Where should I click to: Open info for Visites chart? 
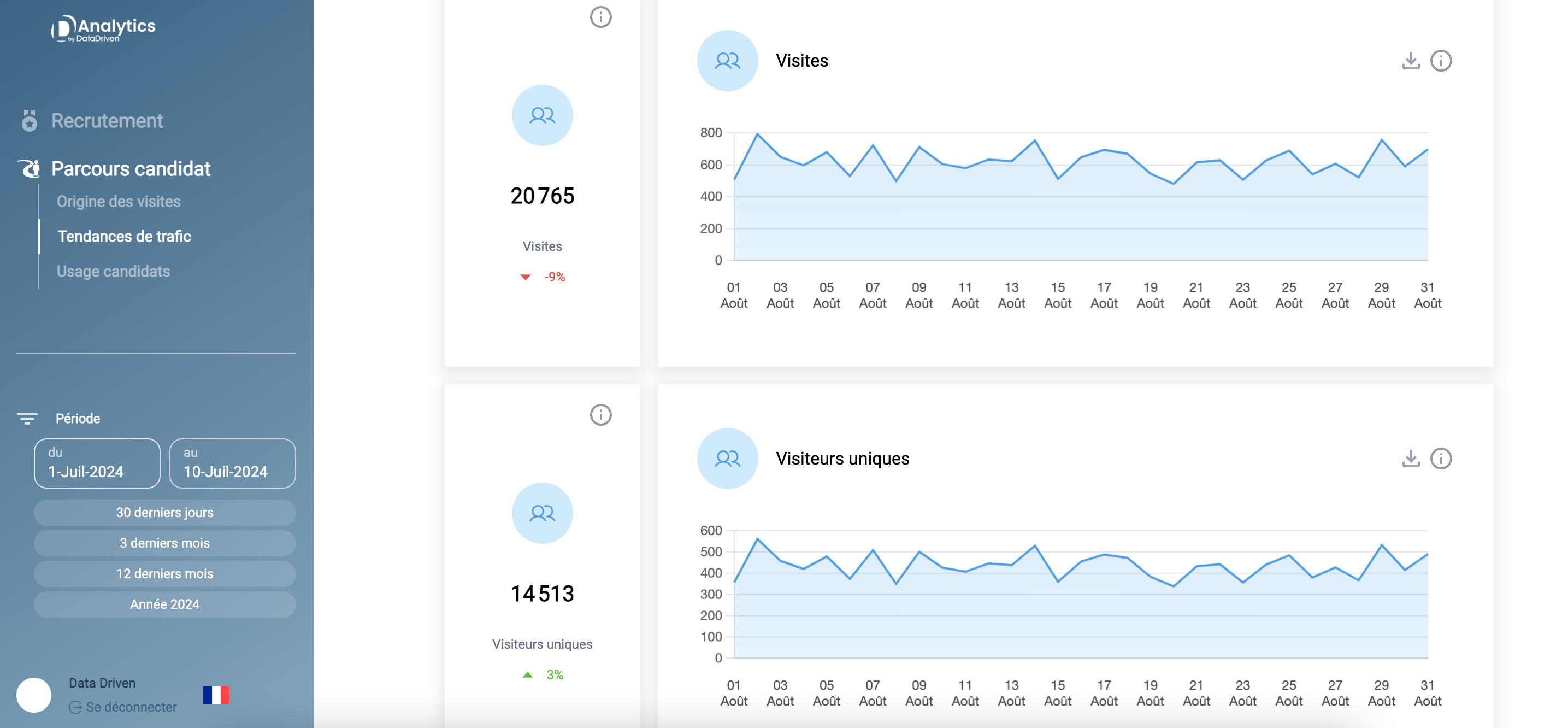pos(1441,61)
